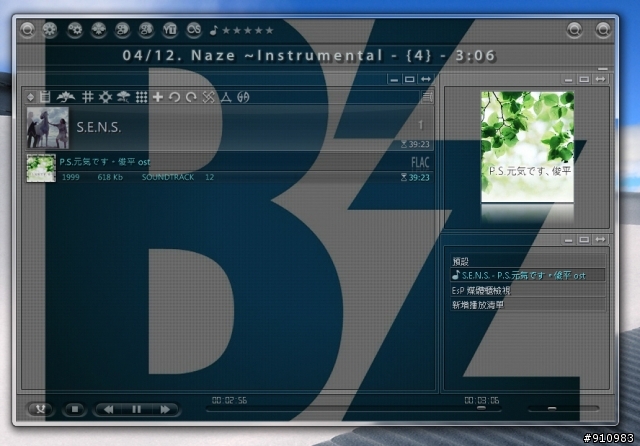Image resolution: width=640 pixels, height=446 pixels.
Task: Click the snowflake-shaped round button in top bar
Action: pos(51,30)
